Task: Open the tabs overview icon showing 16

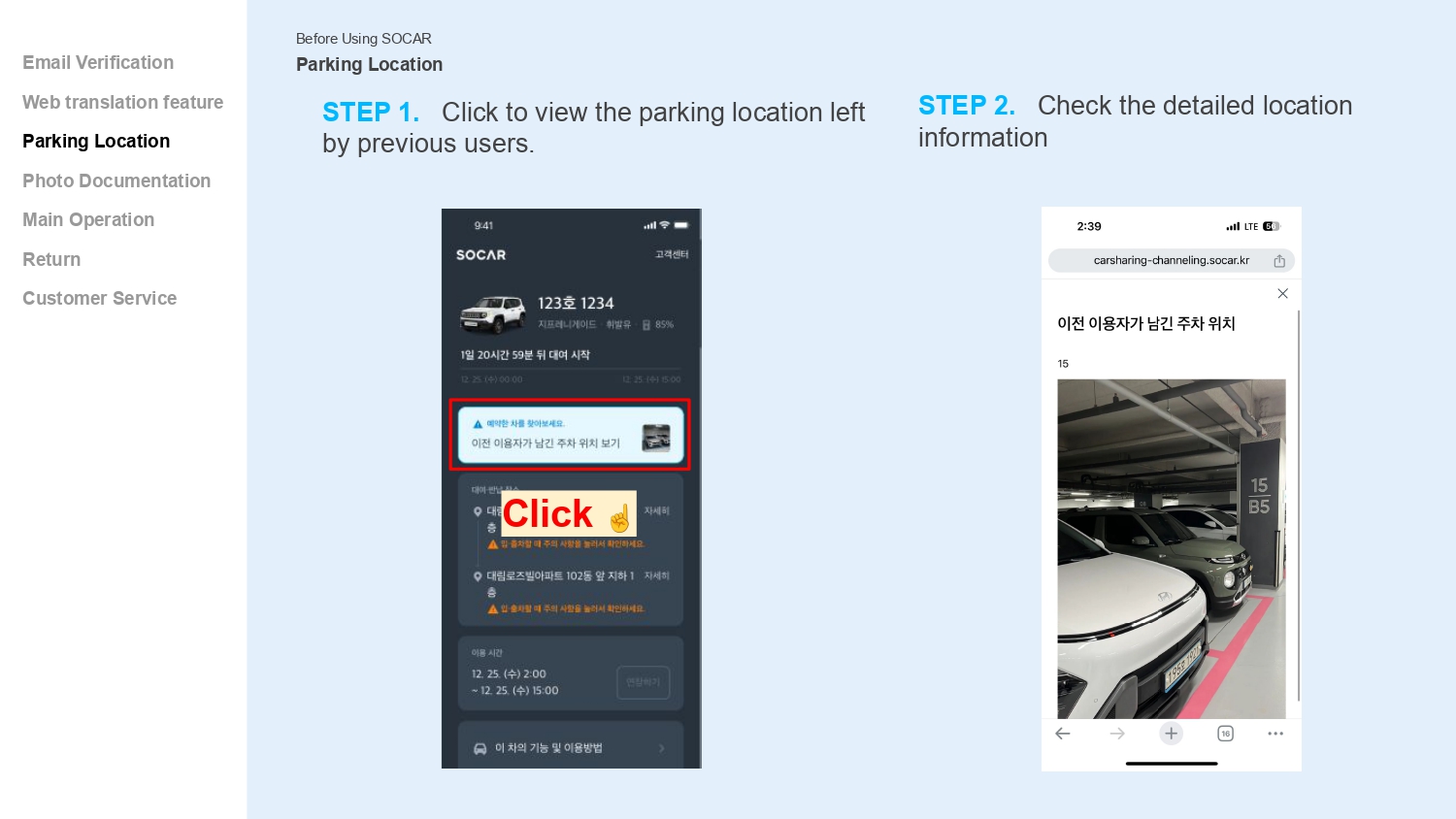Action: 1225,734
